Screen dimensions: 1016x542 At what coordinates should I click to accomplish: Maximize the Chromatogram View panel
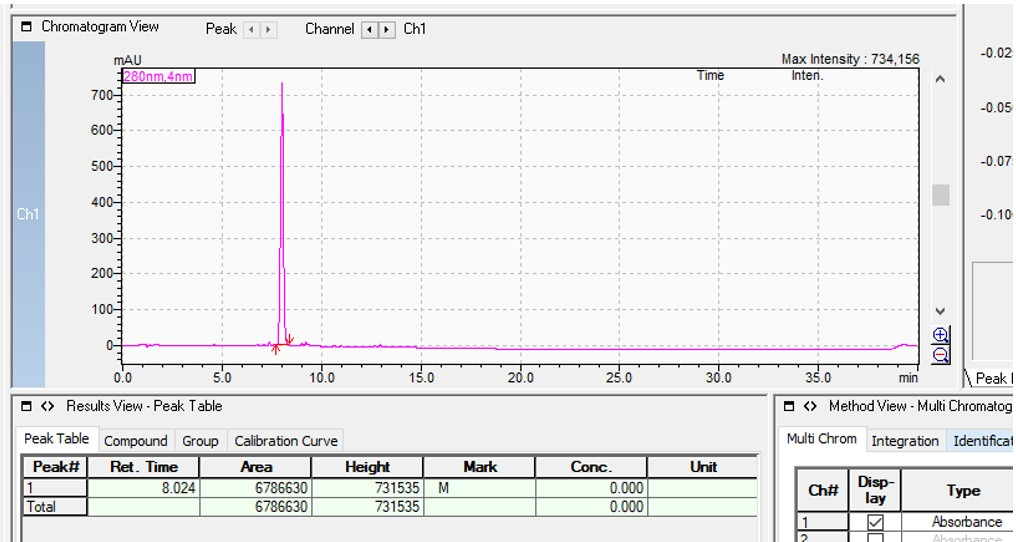pyautogui.click(x=27, y=27)
